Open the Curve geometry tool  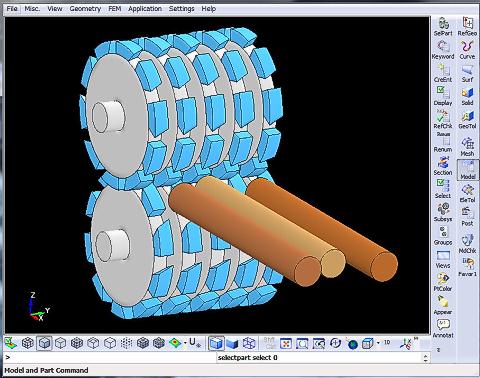467,50
